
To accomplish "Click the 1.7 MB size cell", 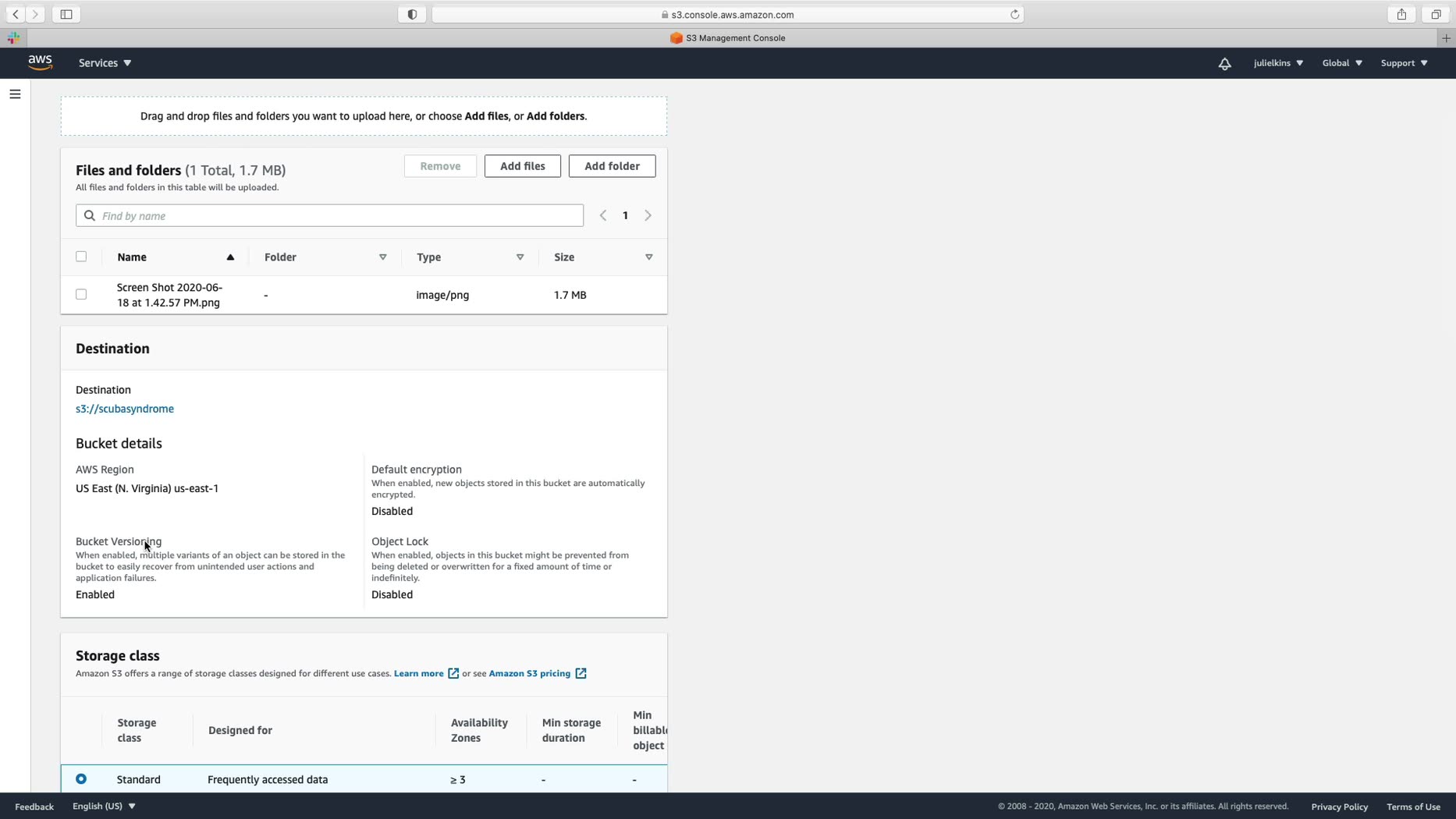I will click(x=570, y=295).
